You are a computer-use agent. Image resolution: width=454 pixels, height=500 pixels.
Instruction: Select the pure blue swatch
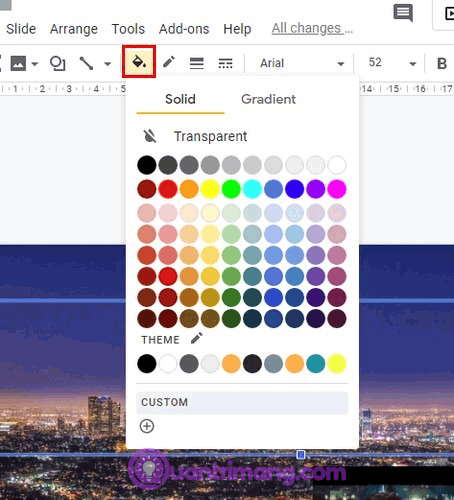[x=295, y=189]
